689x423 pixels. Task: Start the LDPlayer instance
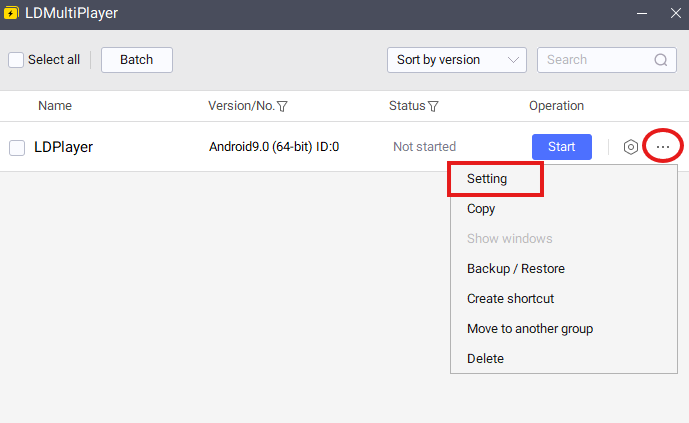[562, 147]
